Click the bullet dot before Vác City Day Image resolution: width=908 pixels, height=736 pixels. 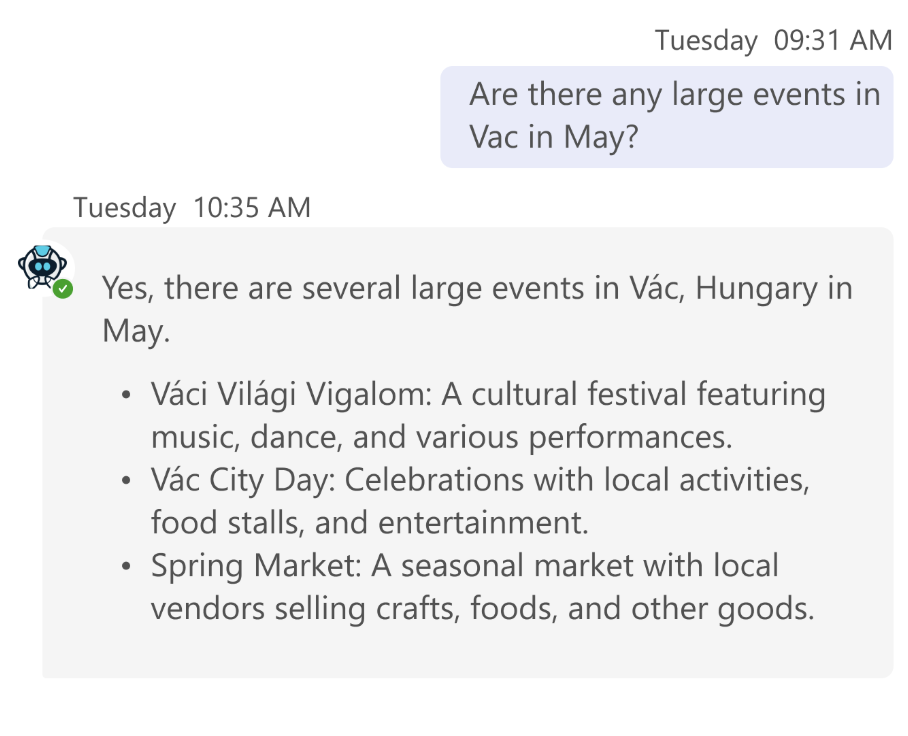coord(126,481)
